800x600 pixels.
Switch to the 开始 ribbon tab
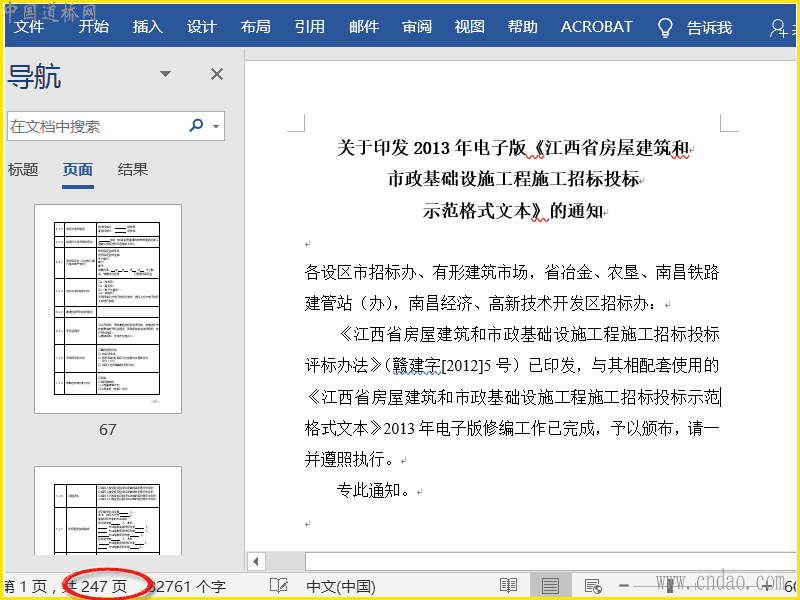click(94, 27)
